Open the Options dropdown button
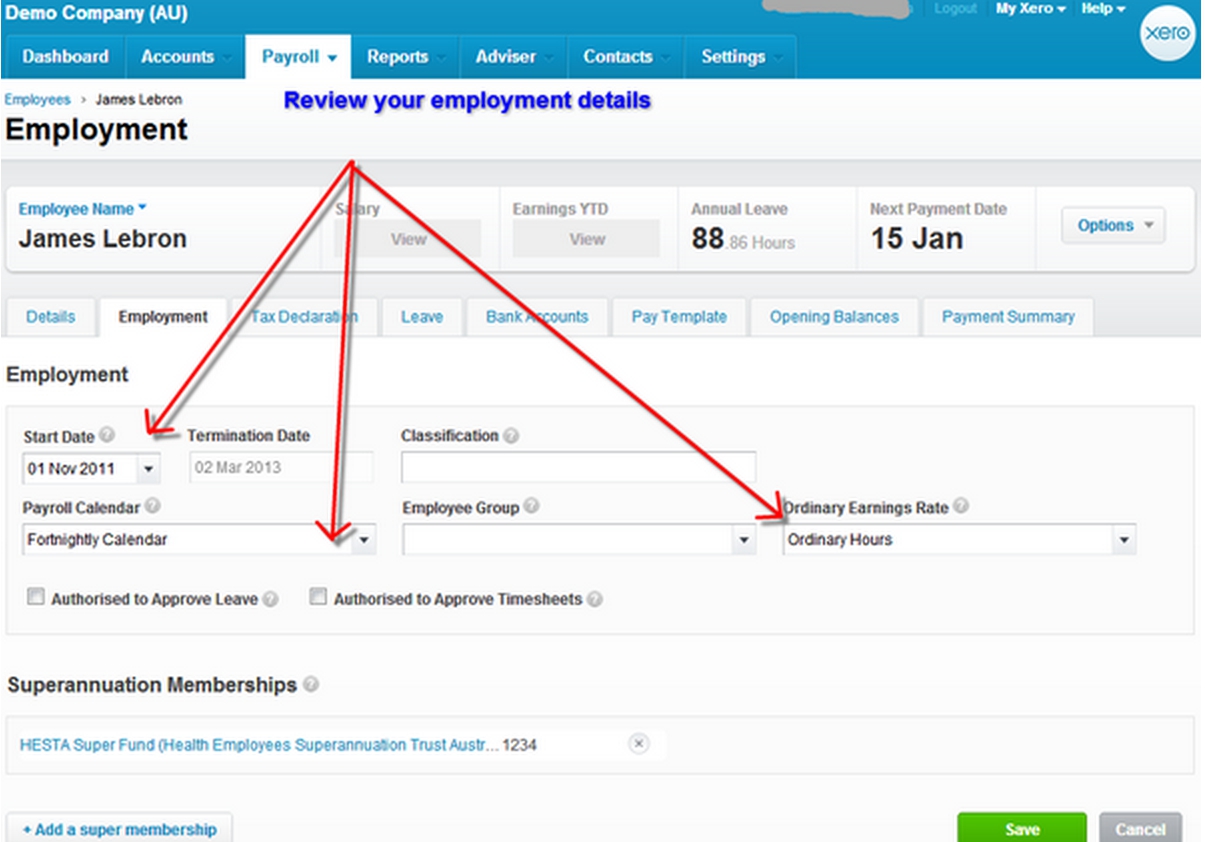The height and width of the screenshot is (842, 1205). (1113, 226)
